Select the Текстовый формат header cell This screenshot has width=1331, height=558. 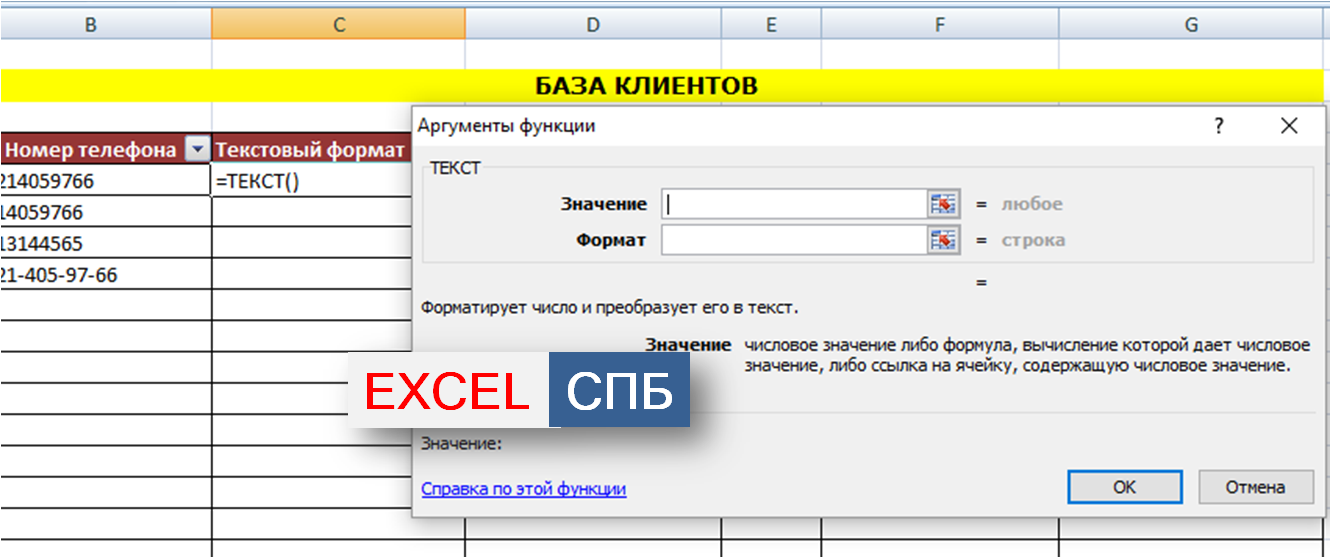pyautogui.click(x=310, y=150)
